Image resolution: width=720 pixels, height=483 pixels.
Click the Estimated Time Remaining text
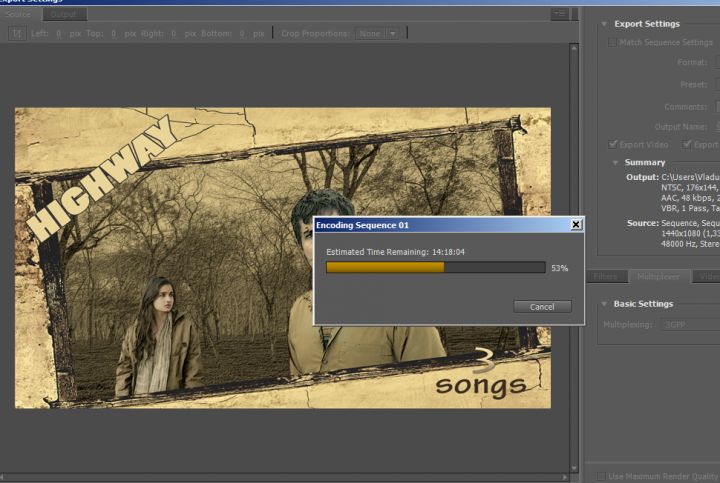click(395, 252)
